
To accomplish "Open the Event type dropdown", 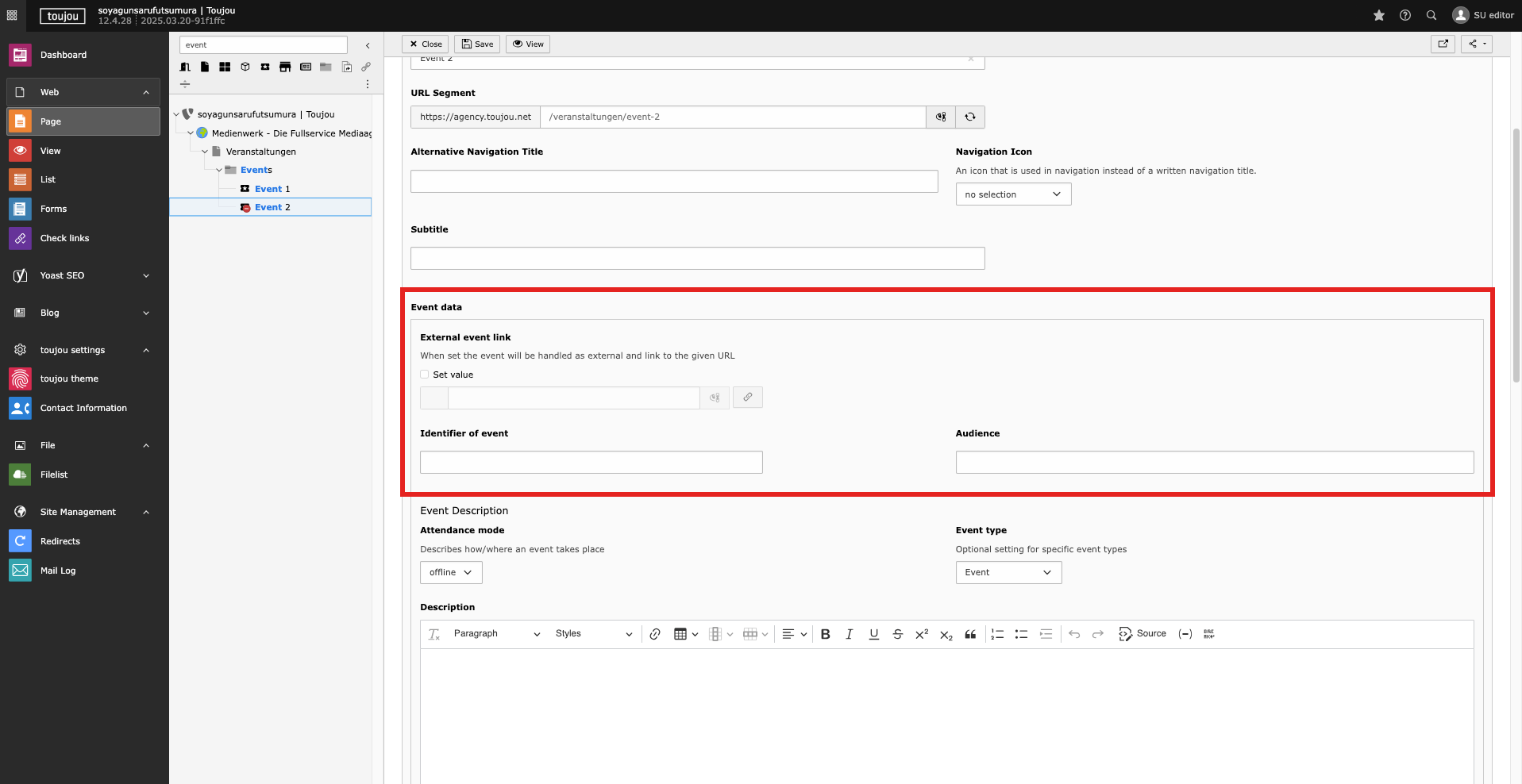I will click(1008, 572).
